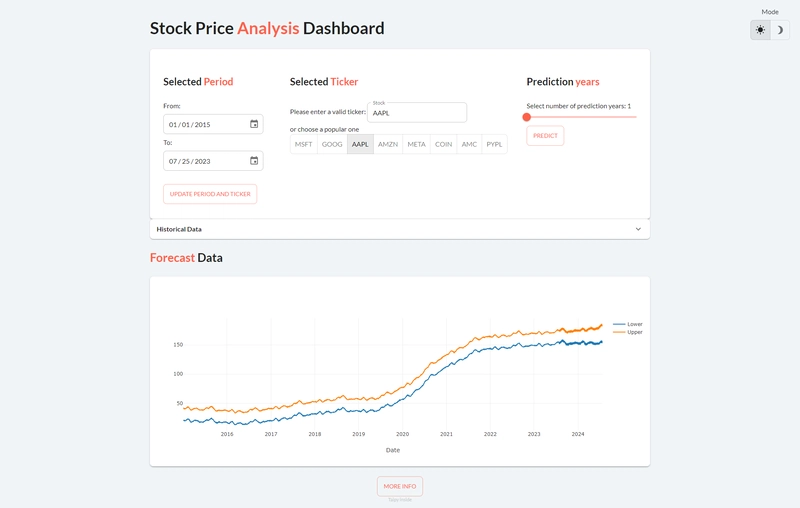Toggle the Upper series in chart legend
The image size is (800, 508).
628,332
